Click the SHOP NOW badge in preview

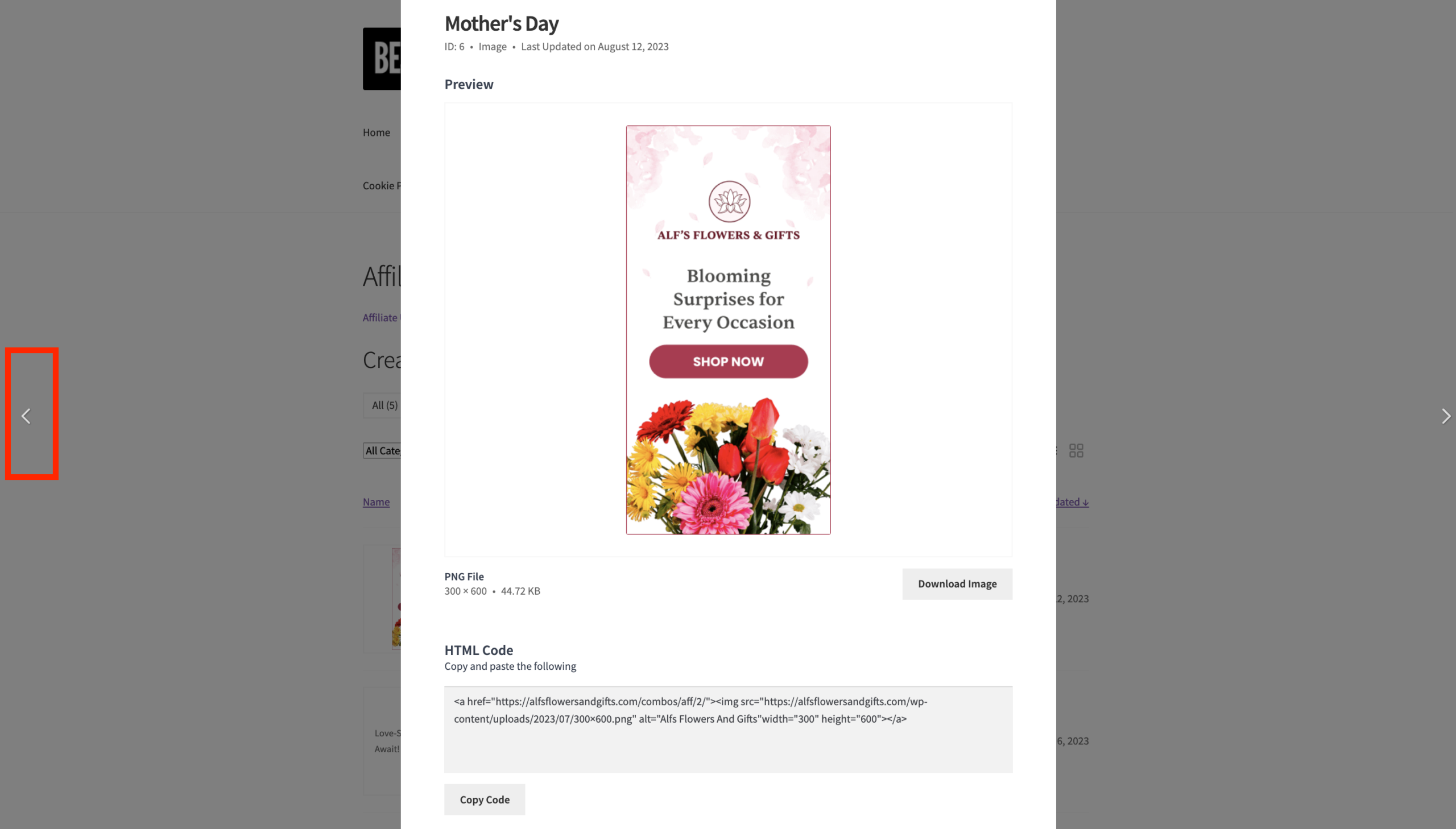[x=729, y=362]
